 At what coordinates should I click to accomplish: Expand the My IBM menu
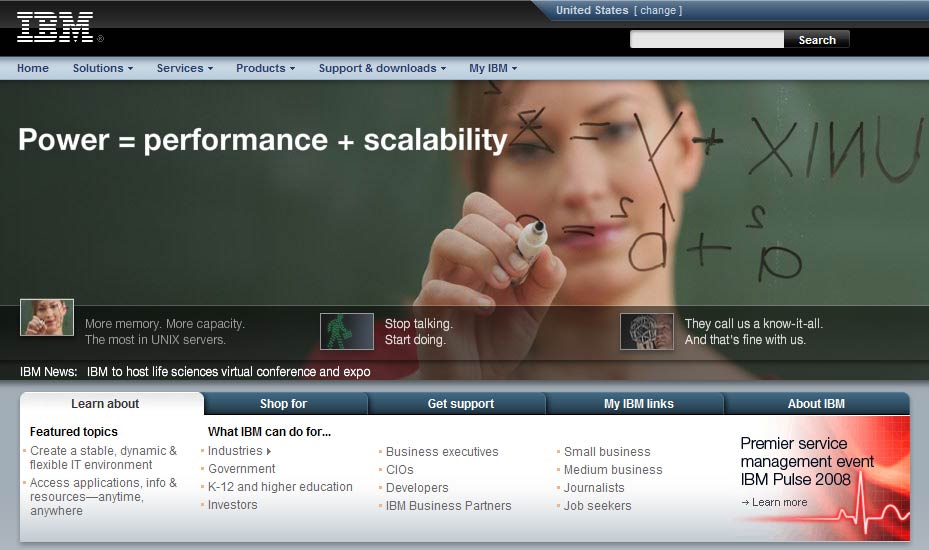493,68
